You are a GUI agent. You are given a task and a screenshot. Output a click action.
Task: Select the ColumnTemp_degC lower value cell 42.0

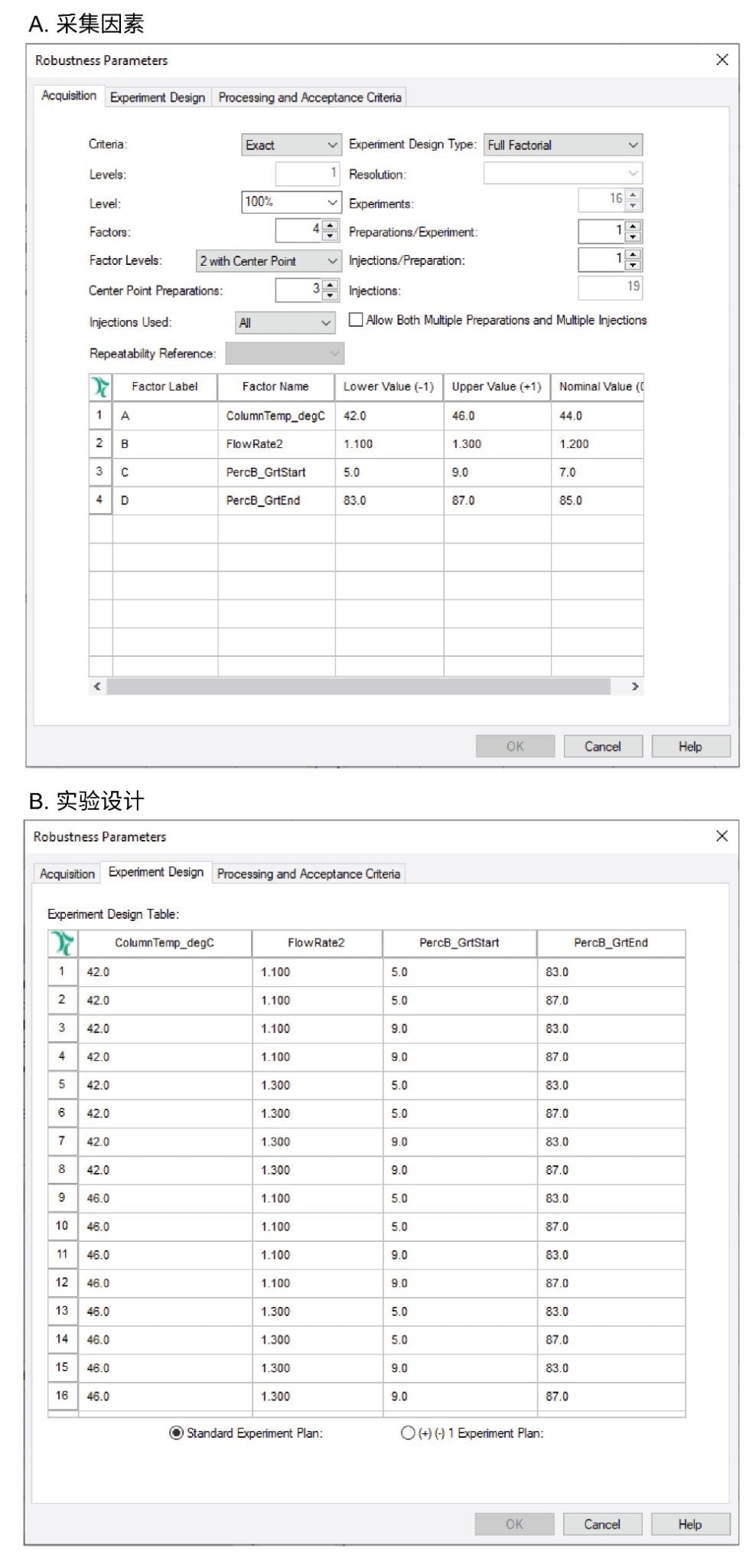click(389, 416)
